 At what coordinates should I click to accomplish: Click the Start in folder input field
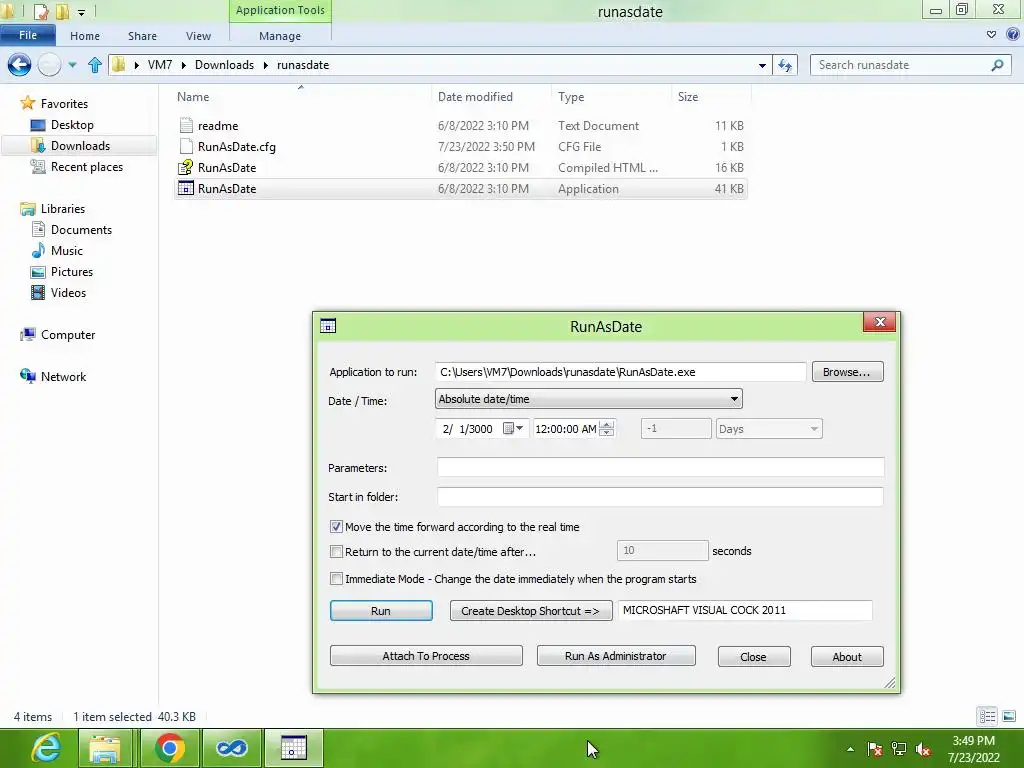(x=660, y=496)
